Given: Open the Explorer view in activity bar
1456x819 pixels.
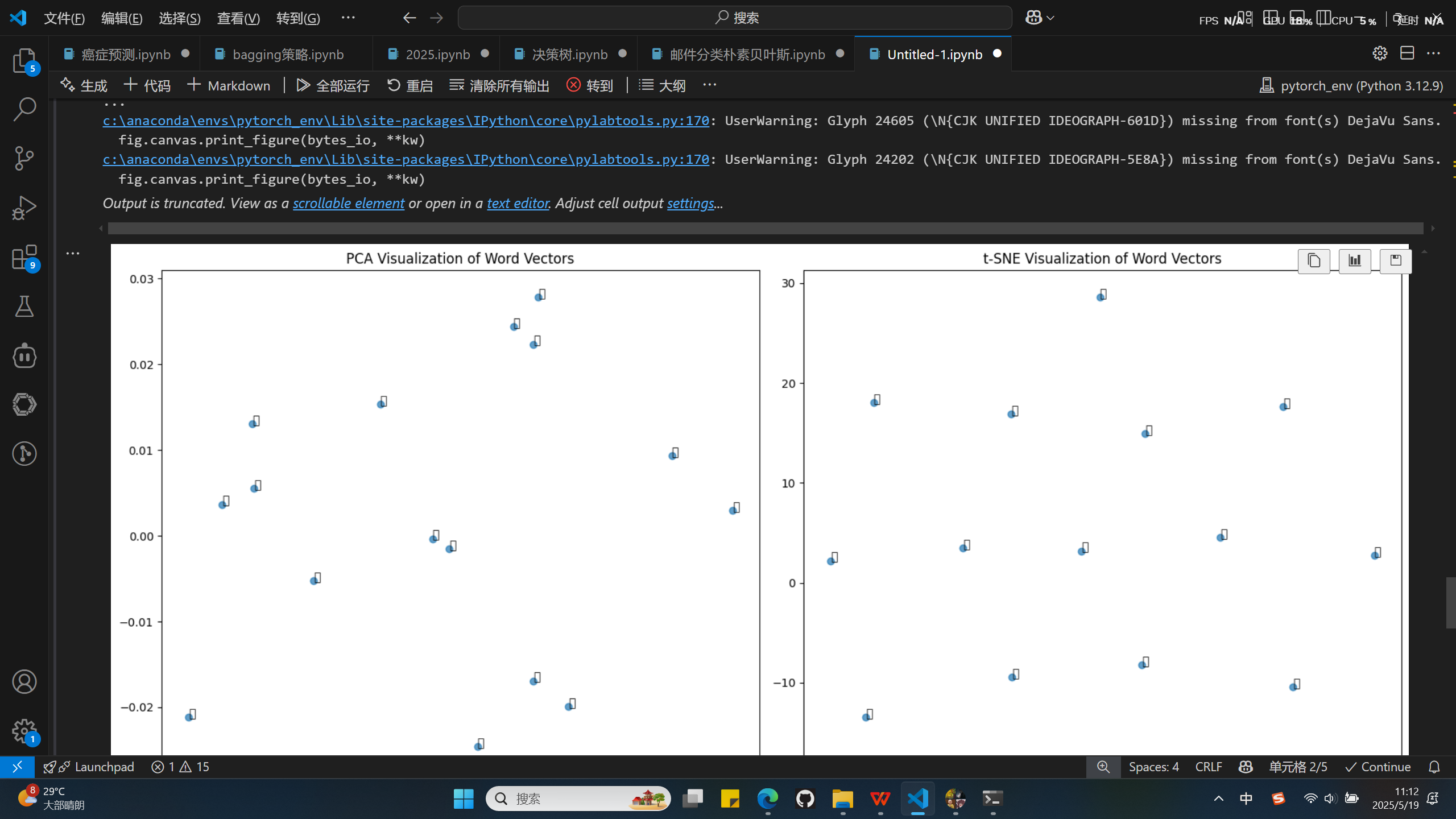Looking at the screenshot, I should point(24,60).
